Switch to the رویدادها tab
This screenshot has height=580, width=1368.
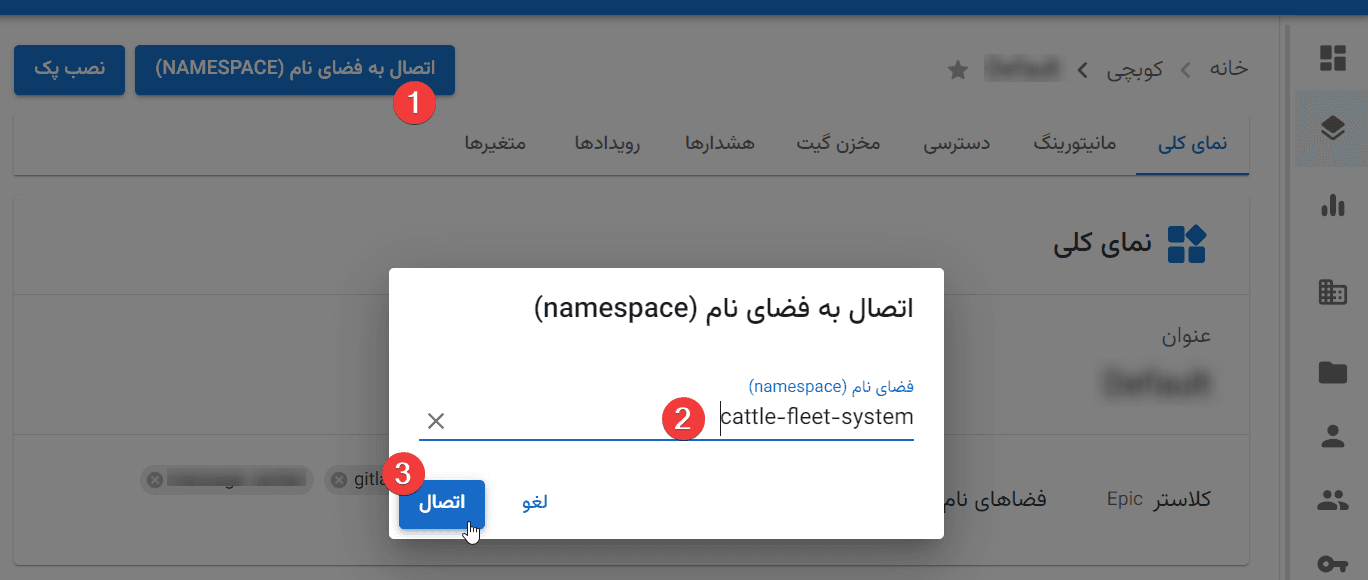tap(607, 144)
